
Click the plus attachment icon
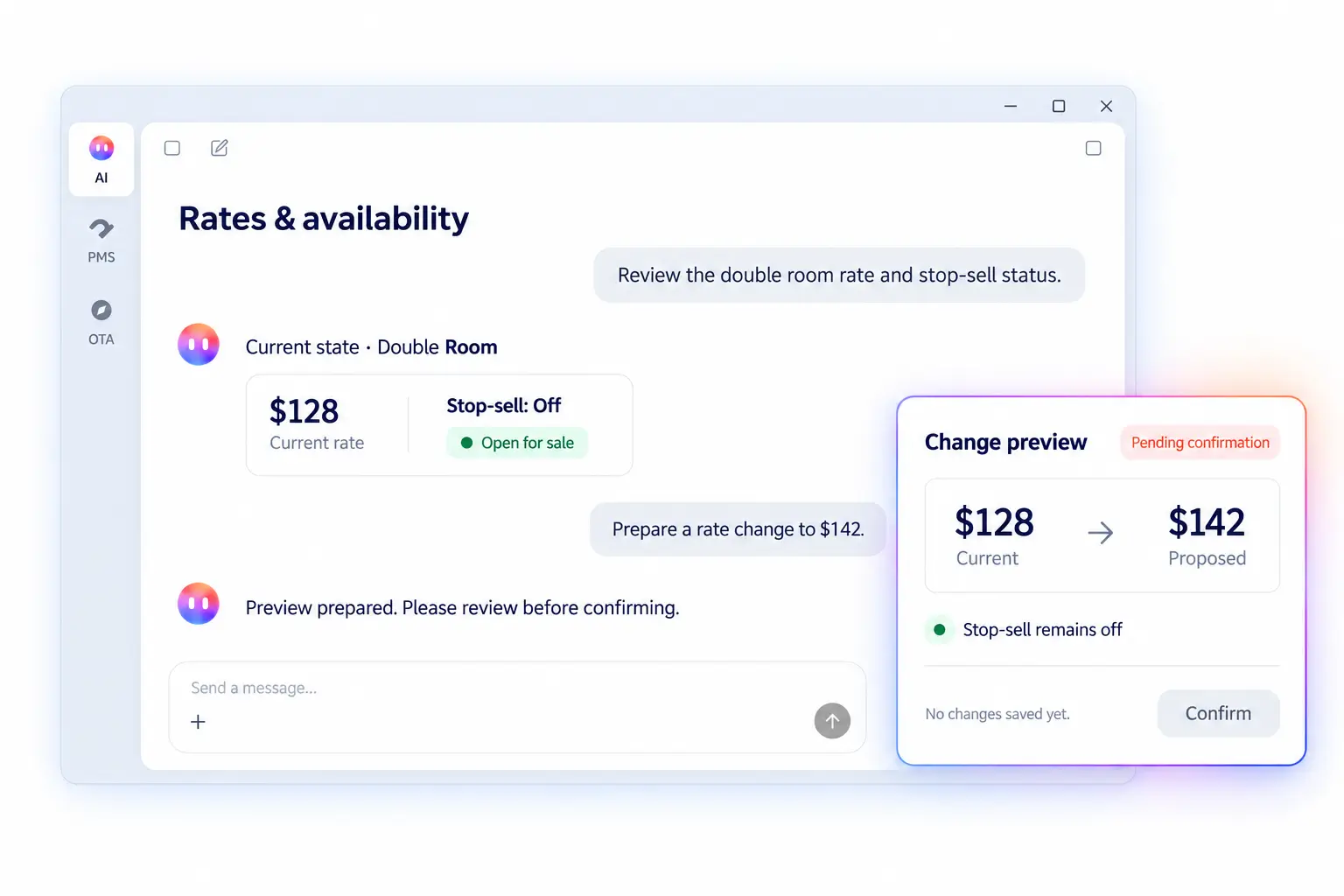[199, 722]
